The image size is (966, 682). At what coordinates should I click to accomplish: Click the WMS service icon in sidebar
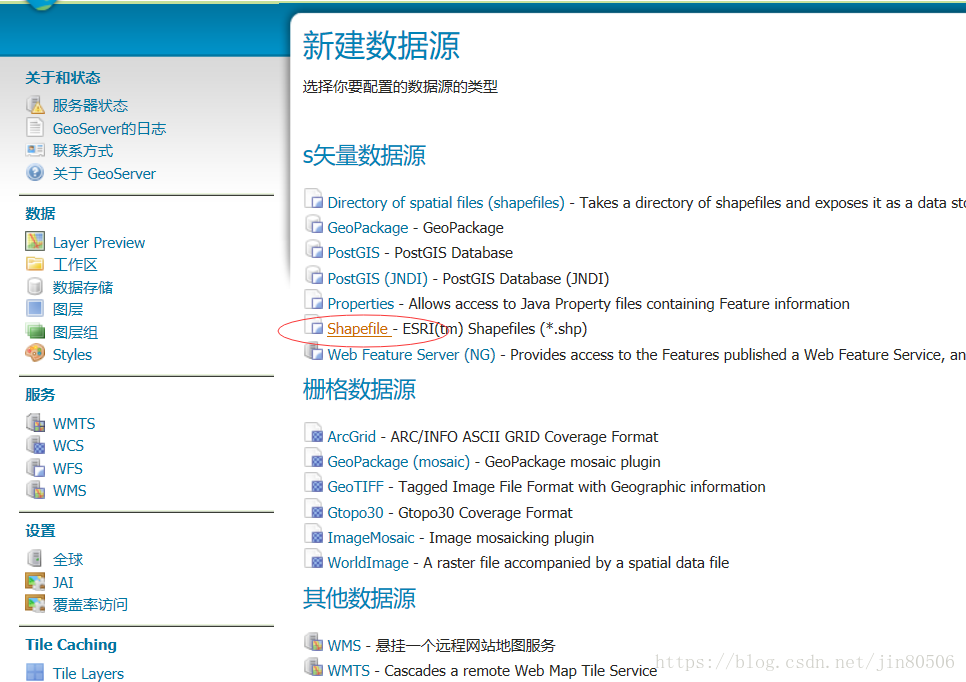(36, 490)
